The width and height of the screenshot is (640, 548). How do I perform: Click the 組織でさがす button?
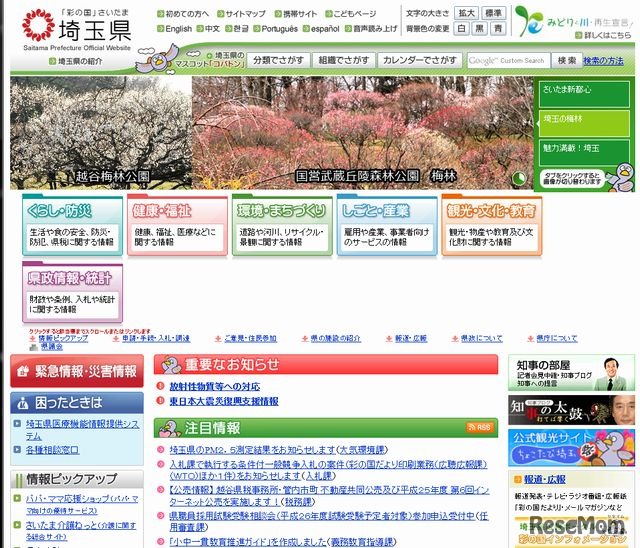[x=344, y=60]
